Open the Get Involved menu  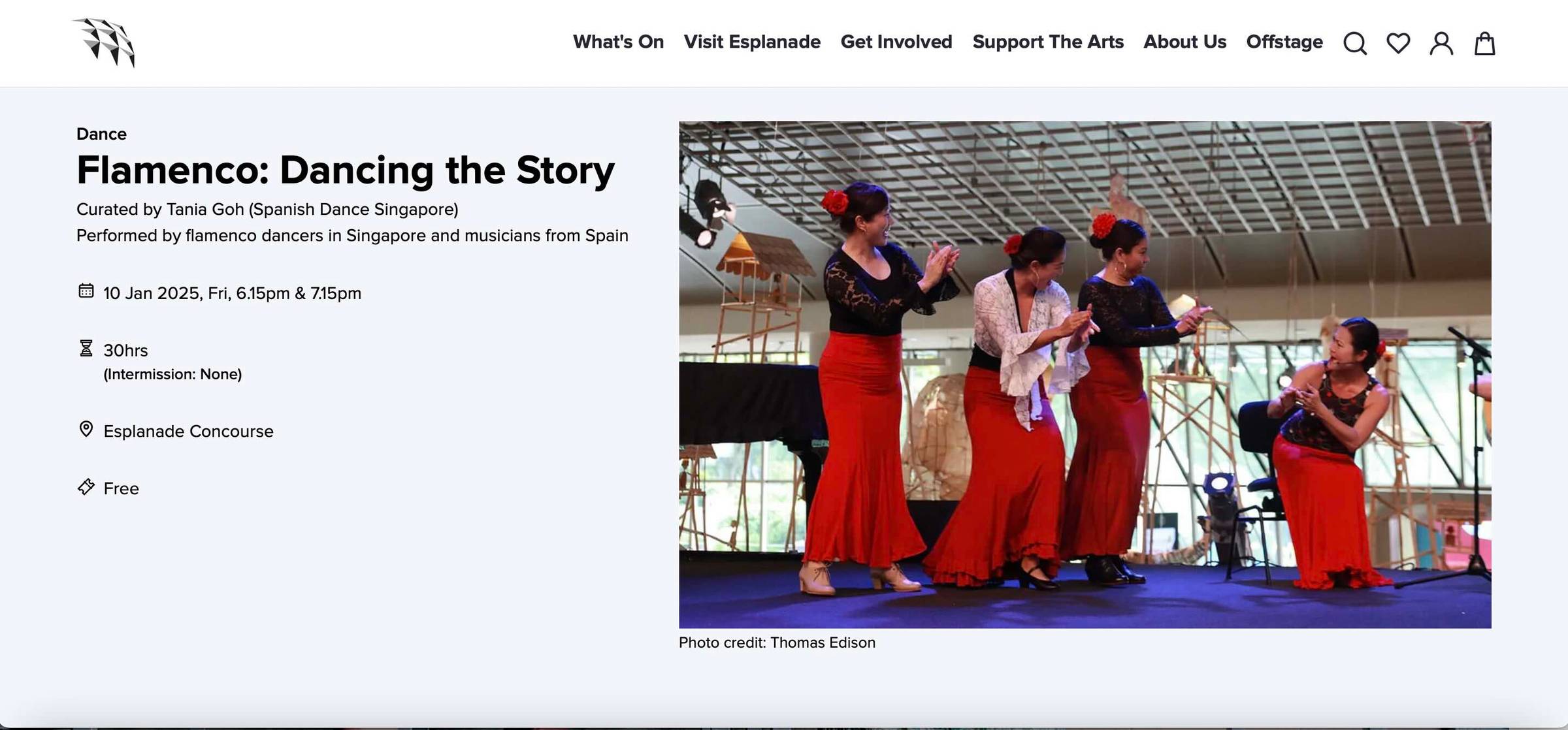tap(896, 42)
